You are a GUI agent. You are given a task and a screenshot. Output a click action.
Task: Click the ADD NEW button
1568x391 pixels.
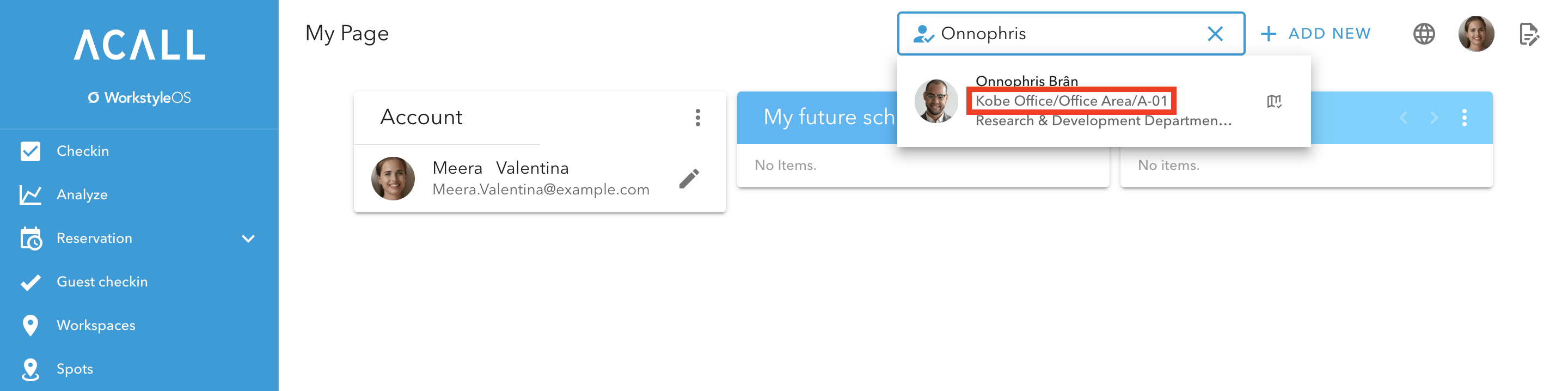pyautogui.click(x=1315, y=34)
